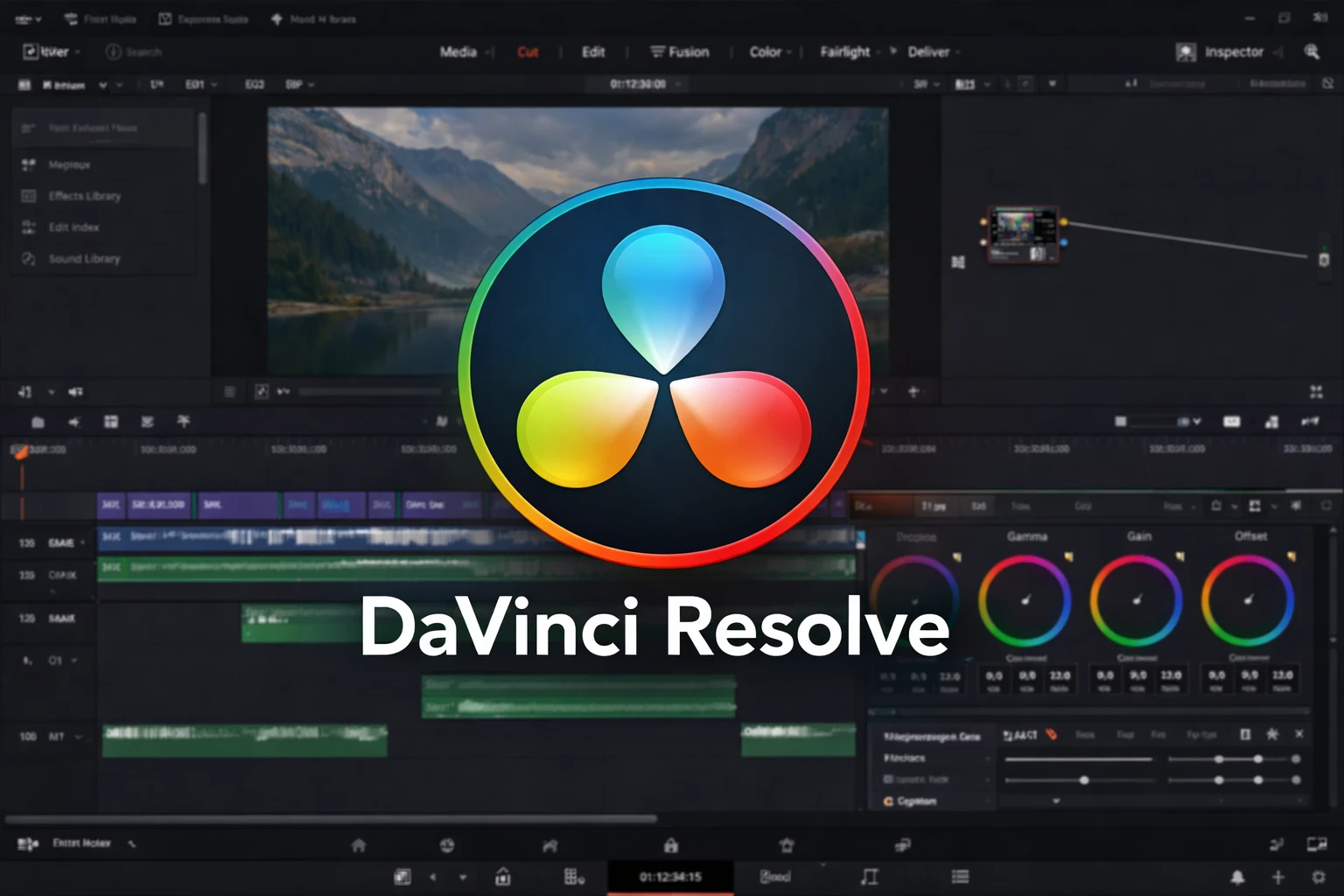
Task: Switch to the Color page
Action: pyautogui.click(x=764, y=52)
